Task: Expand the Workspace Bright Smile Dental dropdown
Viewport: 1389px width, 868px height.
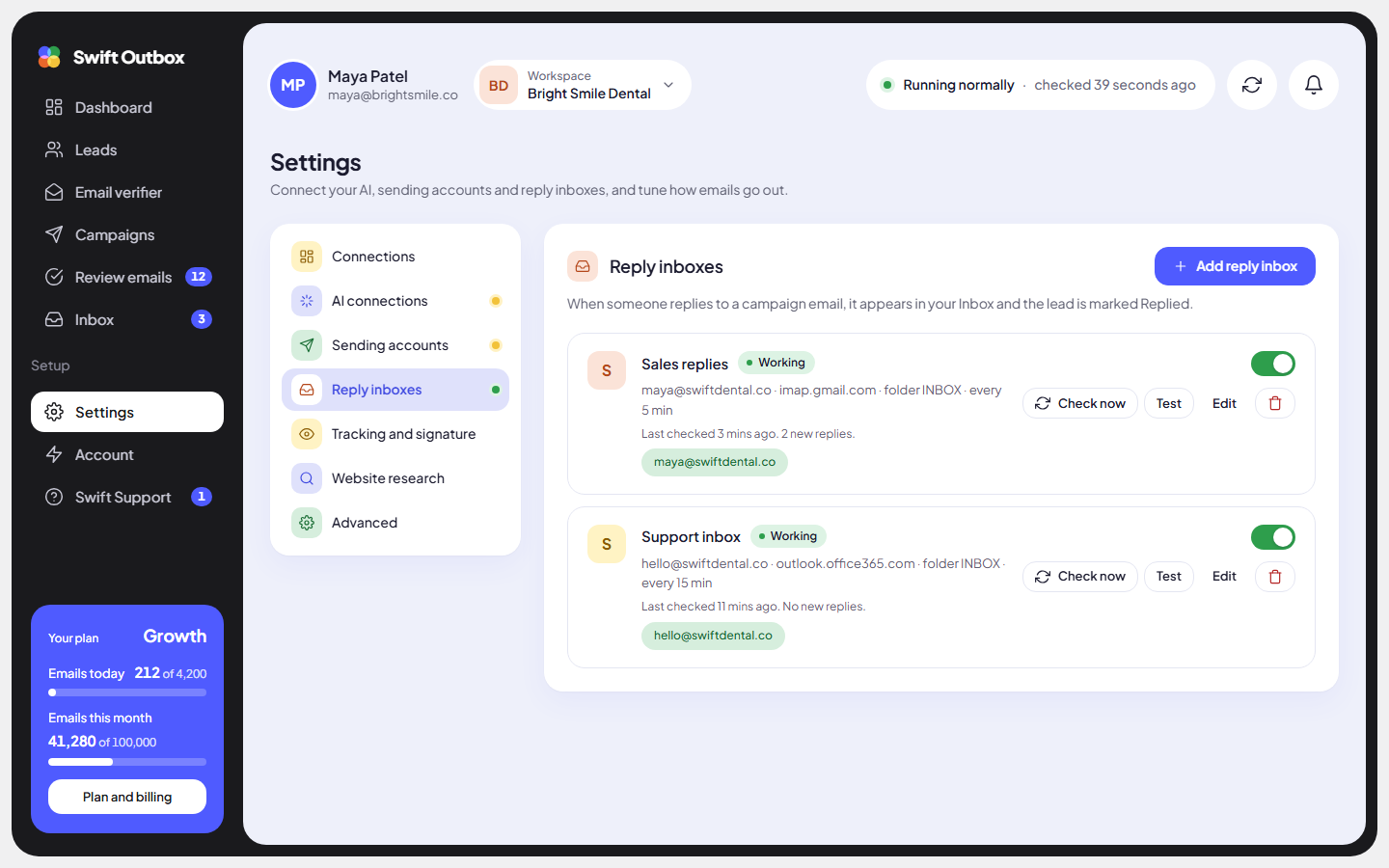Action: coord(583,85)
